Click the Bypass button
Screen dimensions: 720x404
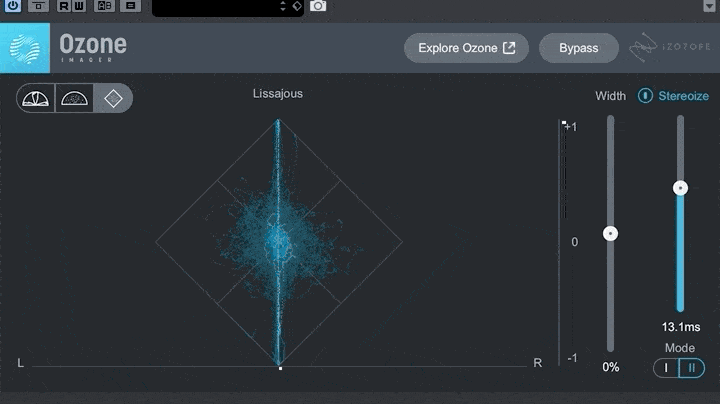tap(579, 48)
